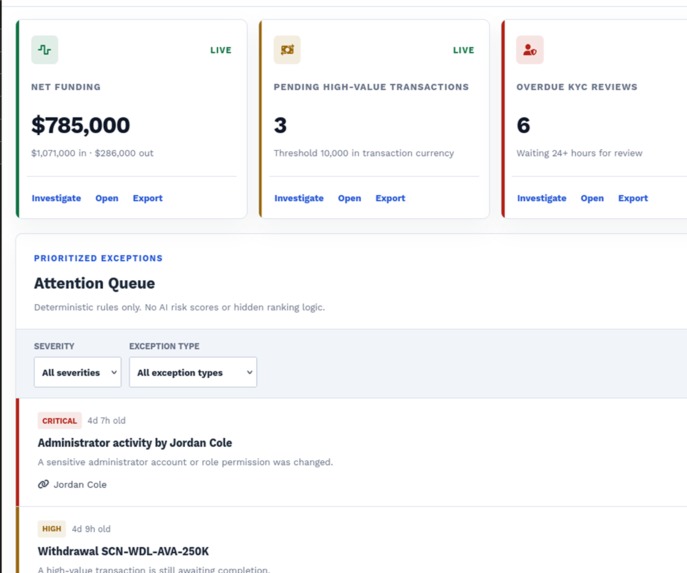Image resolution: width=687 pixels, height=573 pixels.
Task: Click the overdue KYC count 6
Action: (523, 125)
